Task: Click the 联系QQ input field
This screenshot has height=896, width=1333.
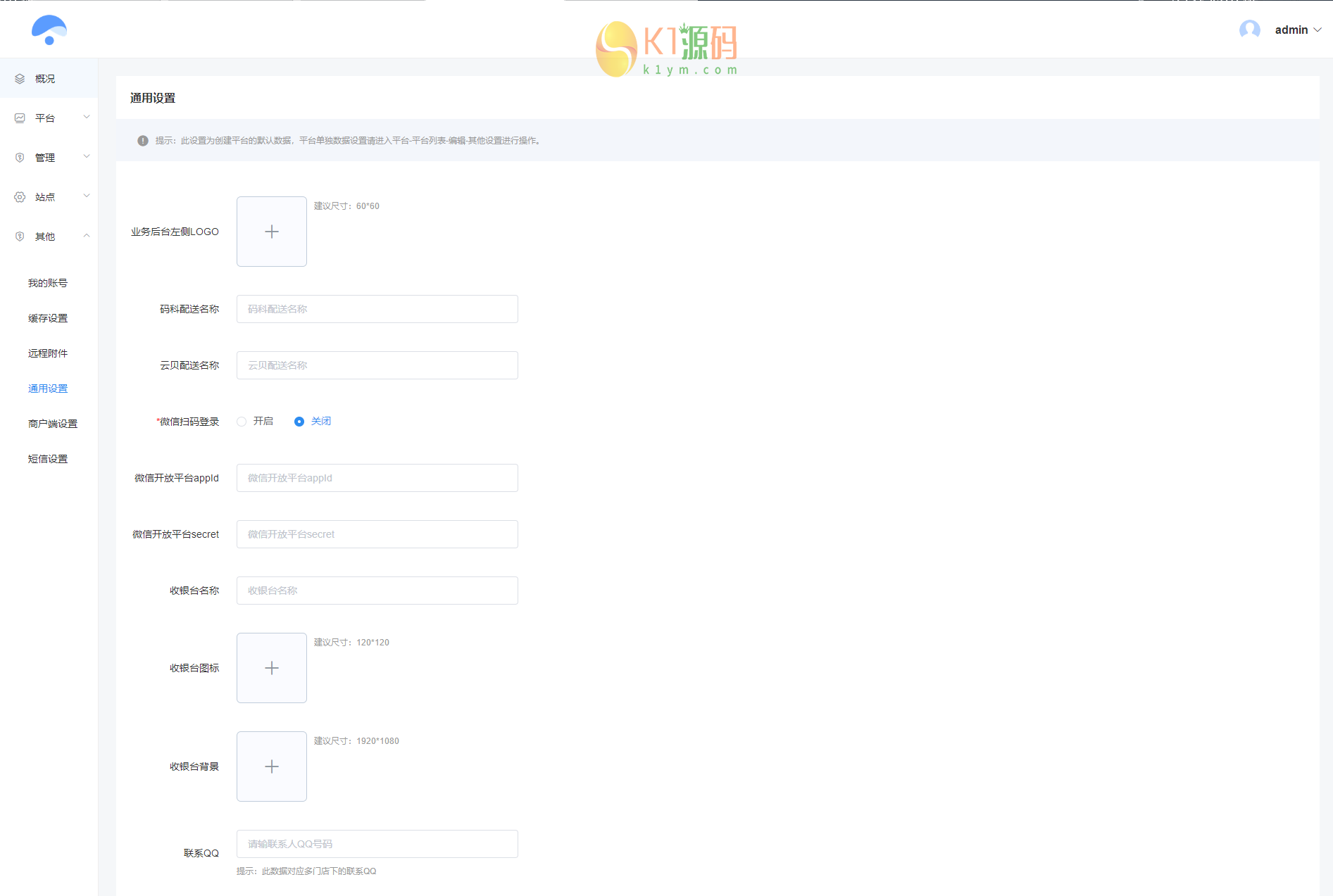Action: (377, 844)
